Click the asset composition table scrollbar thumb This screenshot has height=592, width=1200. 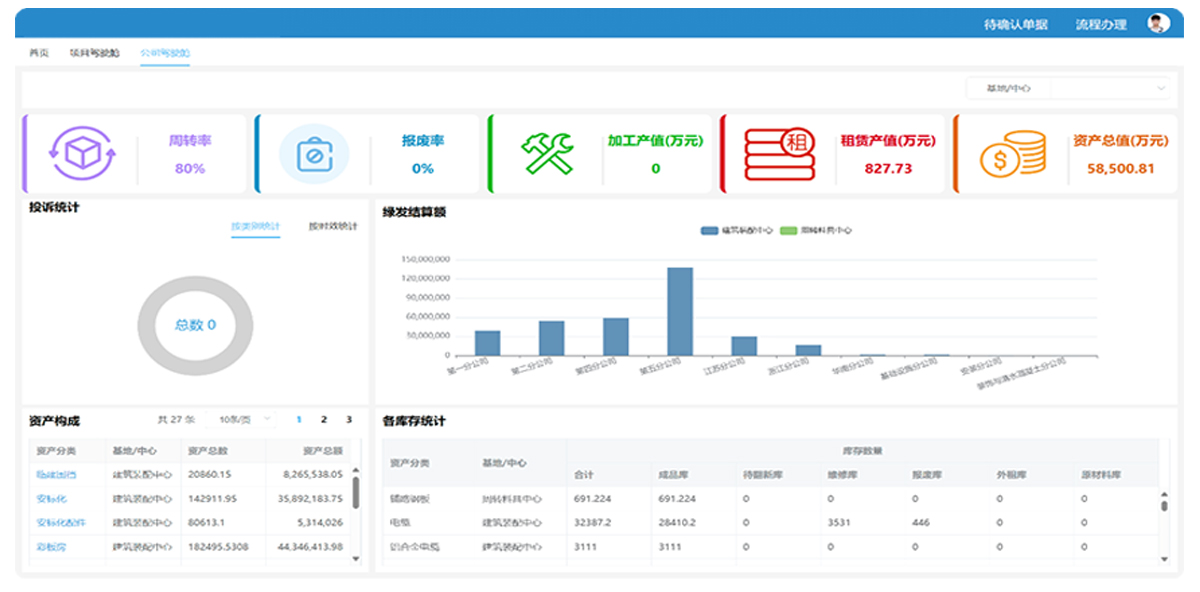click(x=356, y=491)
